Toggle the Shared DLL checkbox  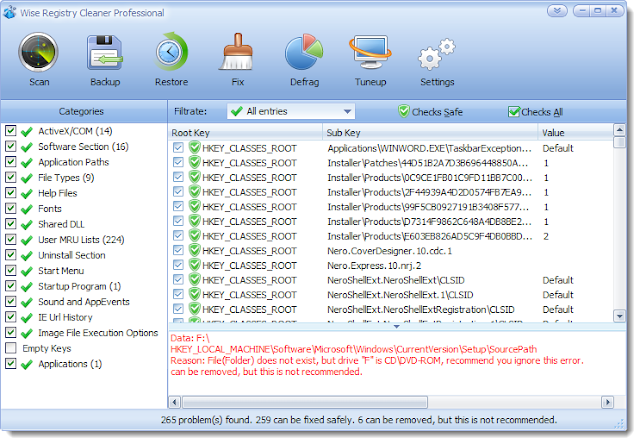point(11,224)
